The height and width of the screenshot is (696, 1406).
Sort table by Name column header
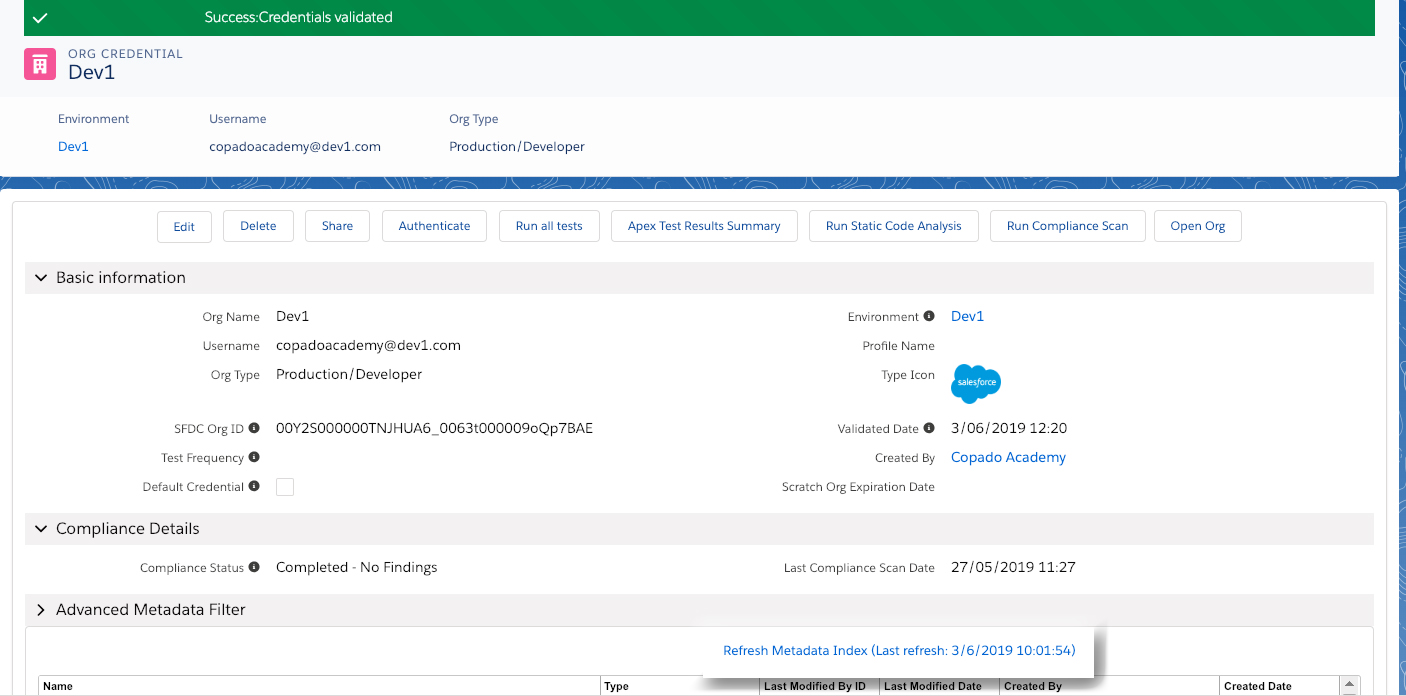click(319, 686)
